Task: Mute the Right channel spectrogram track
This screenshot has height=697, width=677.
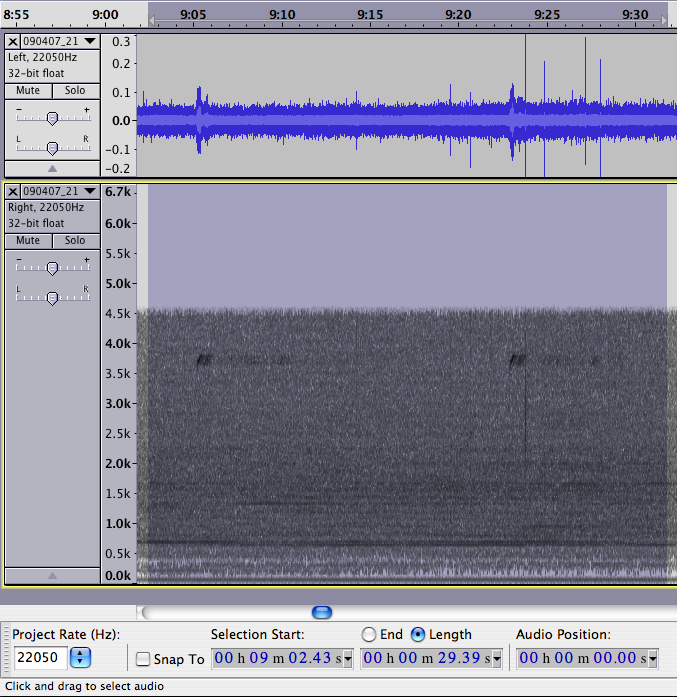Action: pyautogui.click(x=28, y=240)
